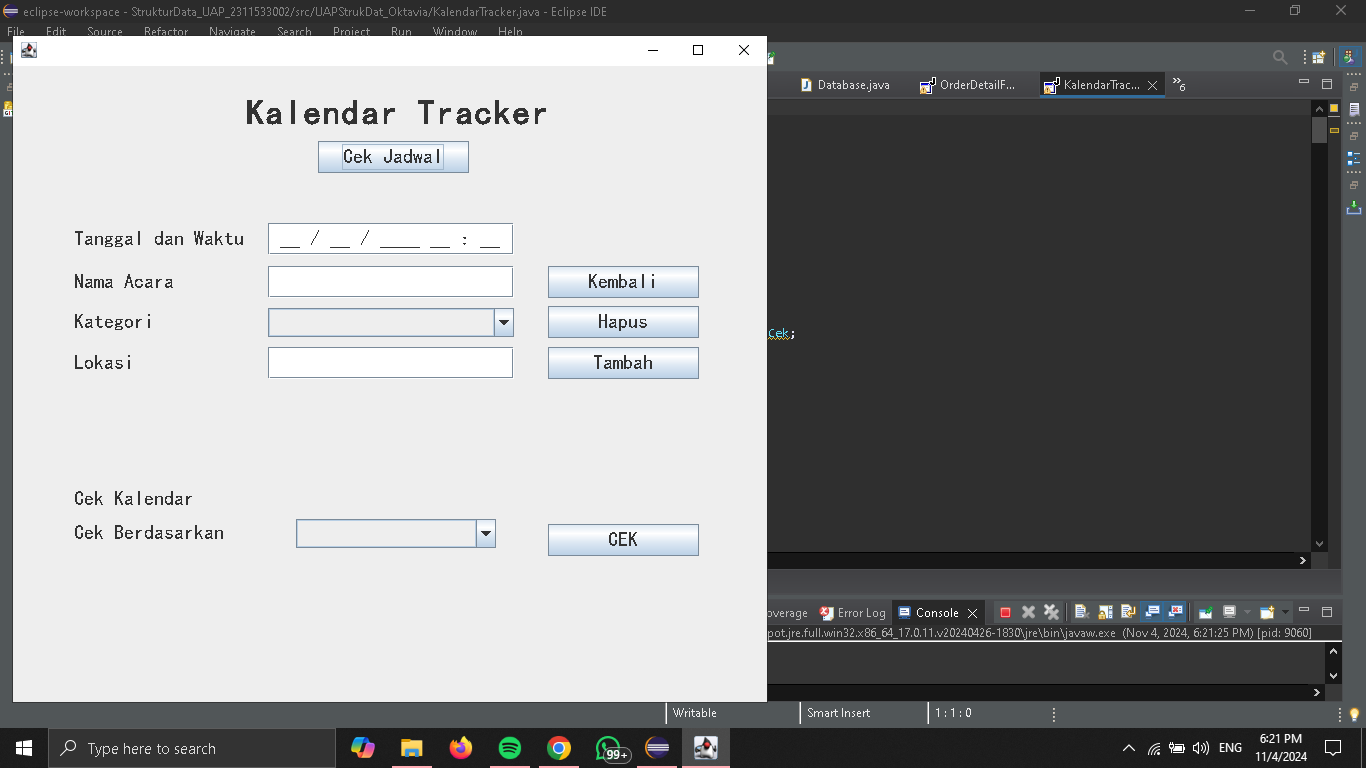This screenshot has width=1366, height=768.
Task: Click the Writable status bar entry
Action: click(x=695, y=713)
